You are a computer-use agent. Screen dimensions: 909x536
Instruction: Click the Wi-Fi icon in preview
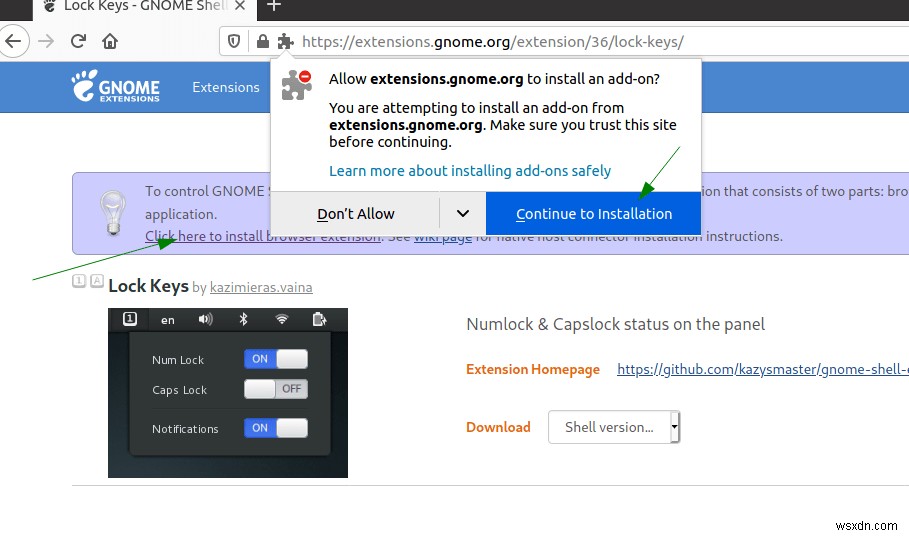(282, 319)
